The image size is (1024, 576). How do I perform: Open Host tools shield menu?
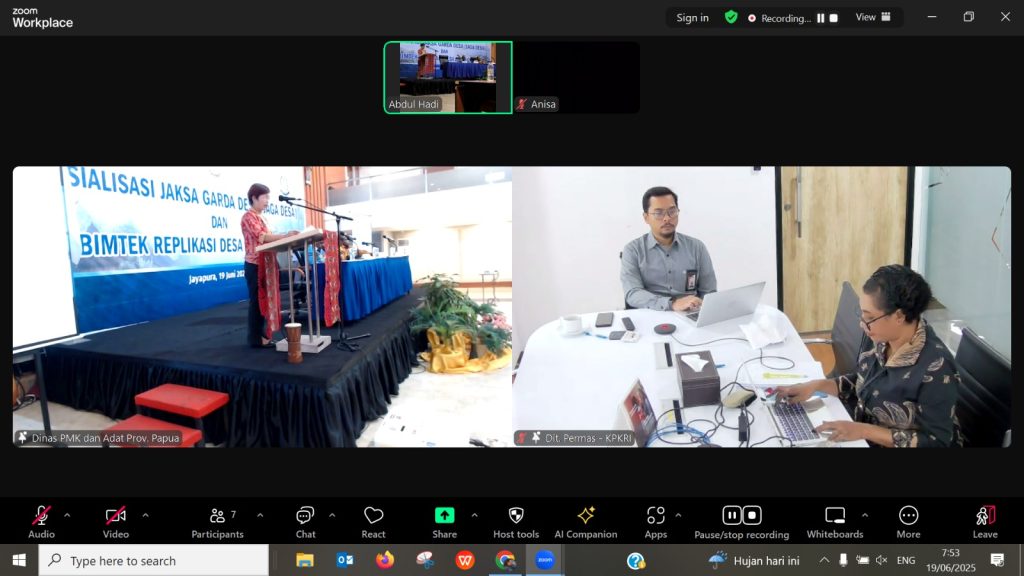516,522
